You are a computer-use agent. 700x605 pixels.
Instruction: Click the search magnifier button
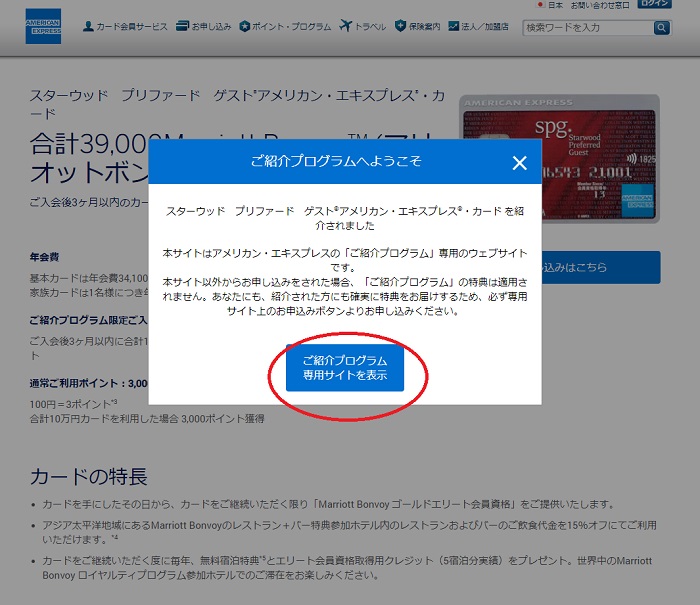click(662, 28)
